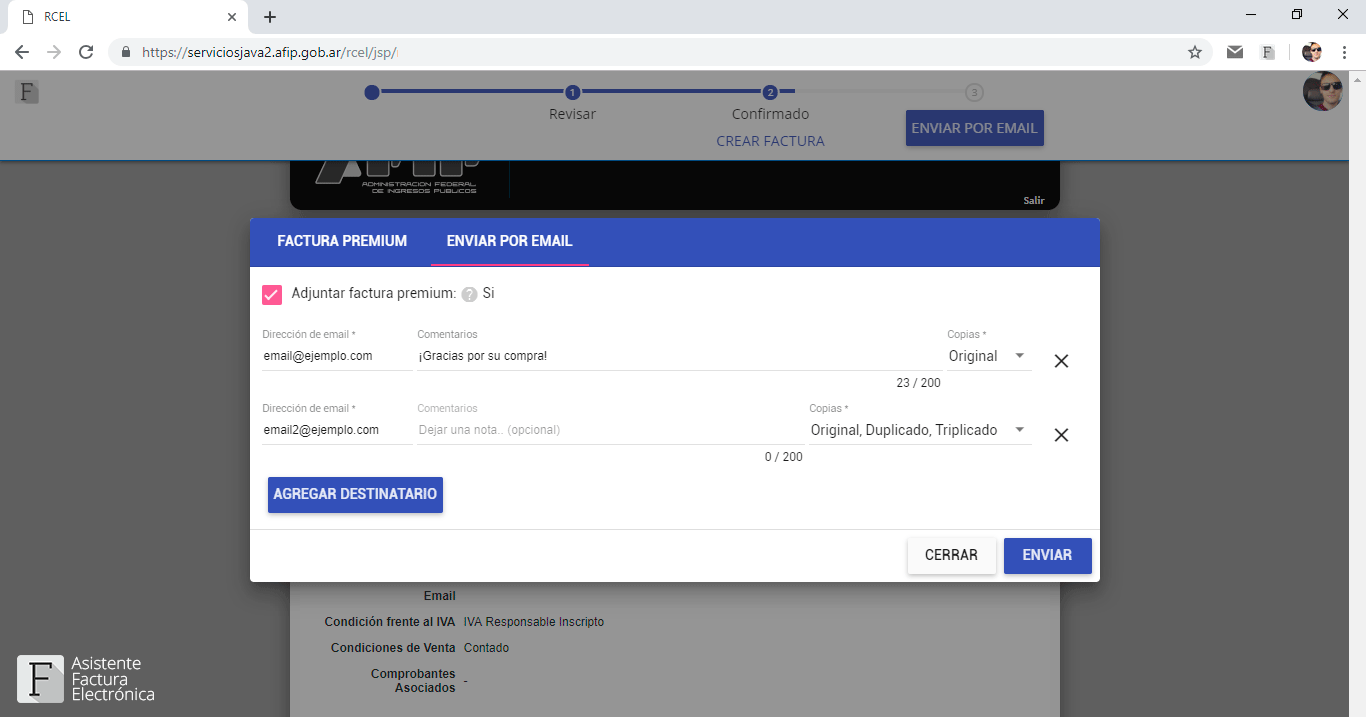Viewport: 1366px width, 717px height.
Task: Click the 23 / 200 character counter
Action: coord(918,383)
